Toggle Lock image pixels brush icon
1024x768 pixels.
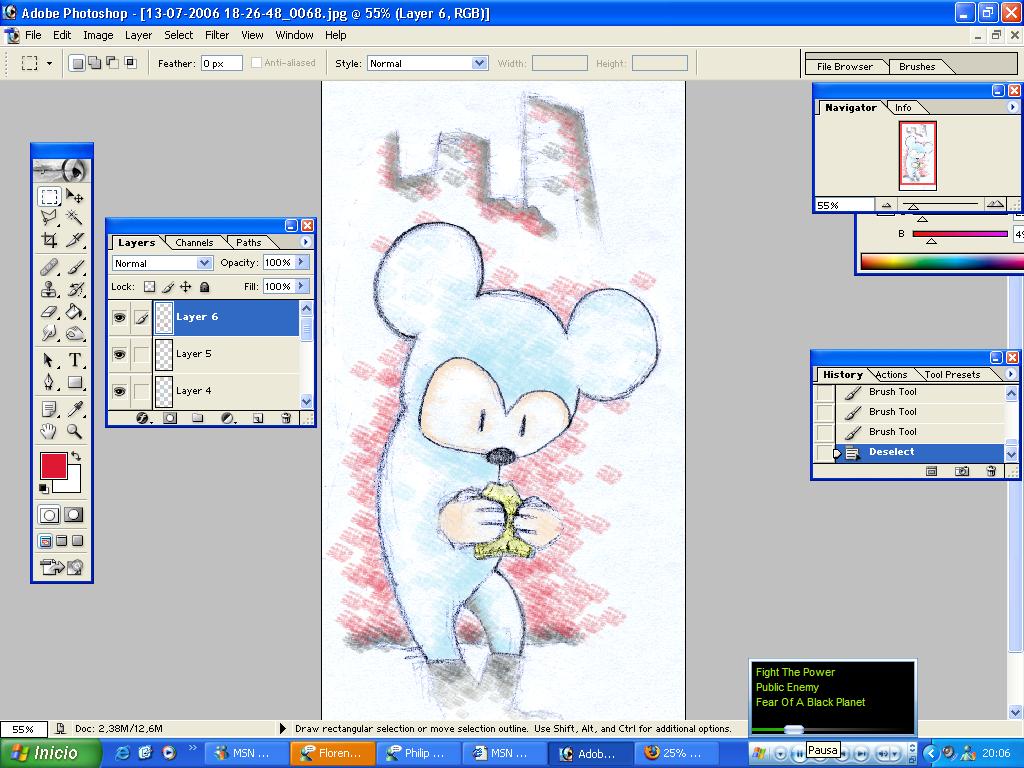point(168,287)
